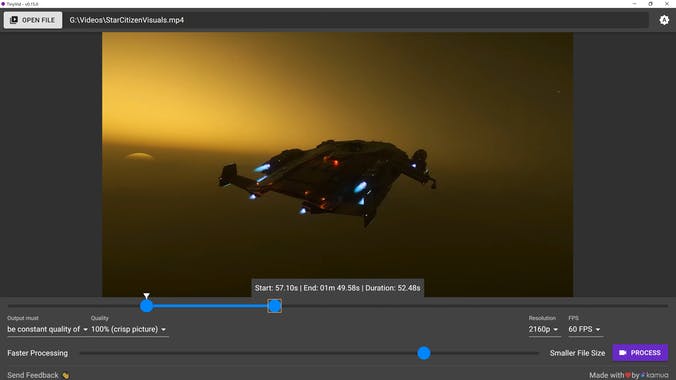
Task: Click the trim end square handle
Action: [275, 306]
